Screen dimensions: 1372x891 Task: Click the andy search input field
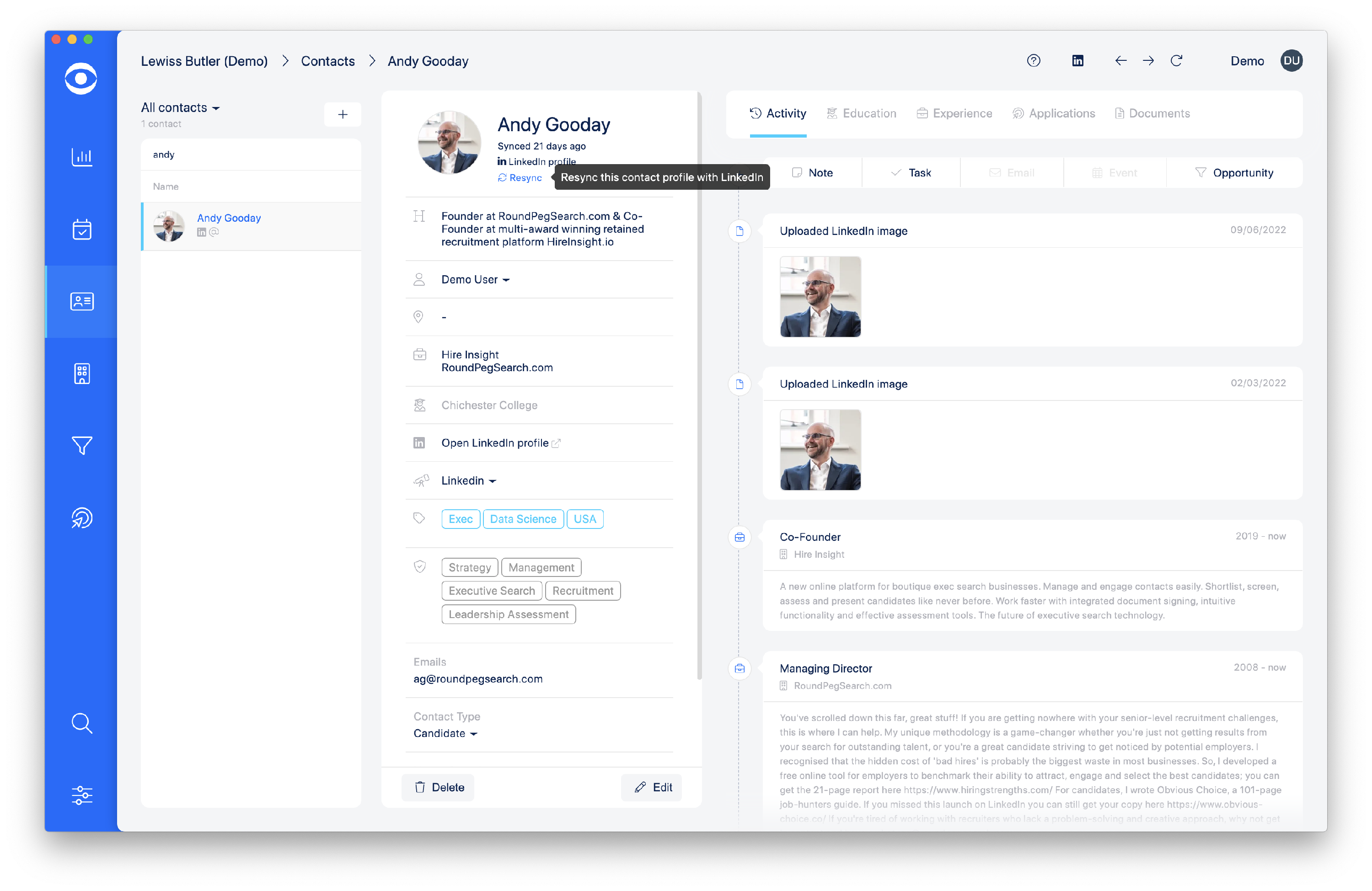(251, 155)
